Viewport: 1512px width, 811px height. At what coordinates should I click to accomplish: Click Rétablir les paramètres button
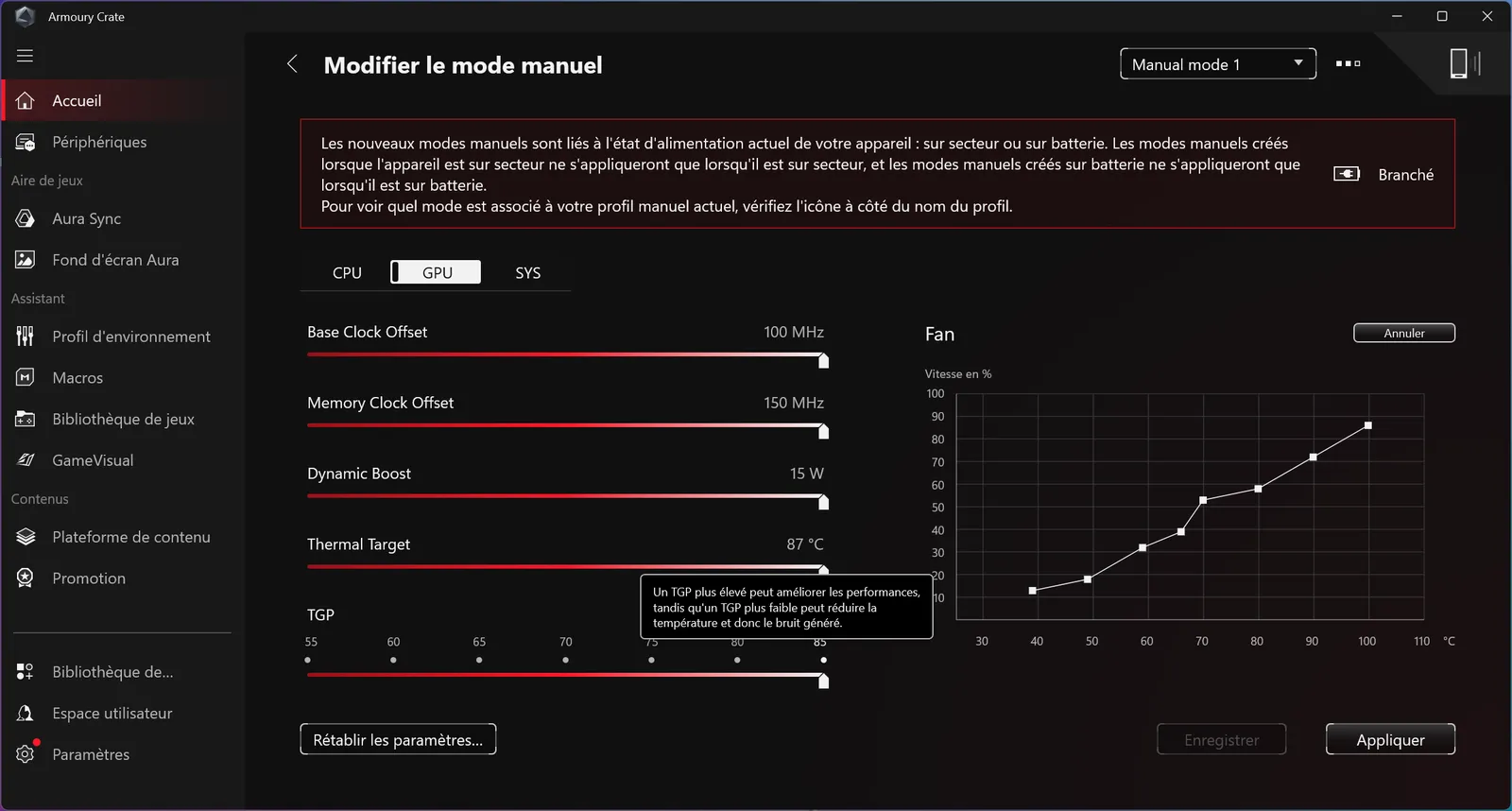click(x=398, y=739)
